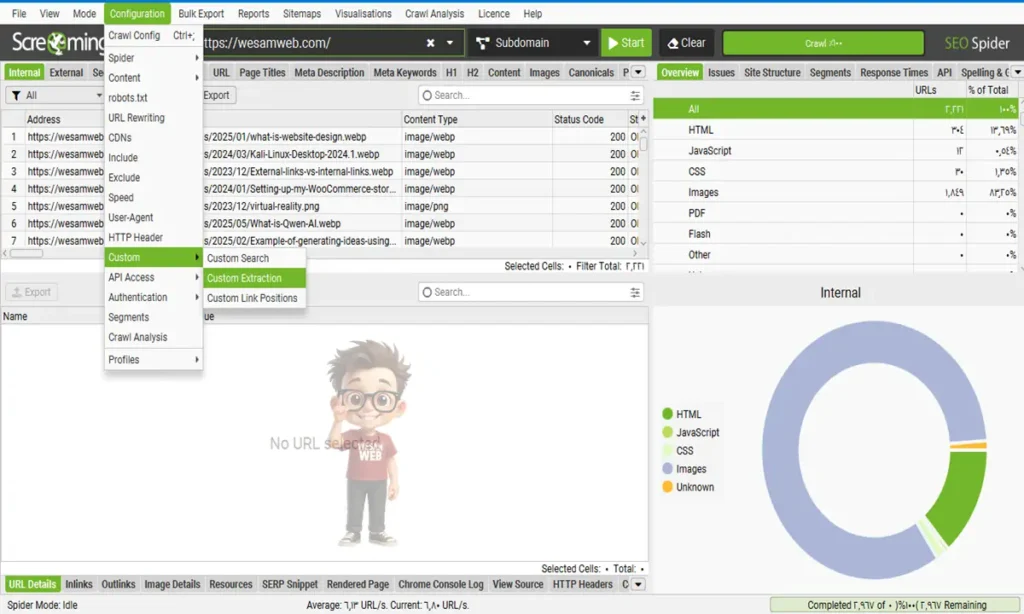Clear the URL field with the X icon
Image resolution: width=1024 pixels, height=614 pixels.
pyautogui.click(x=430, y=44)
